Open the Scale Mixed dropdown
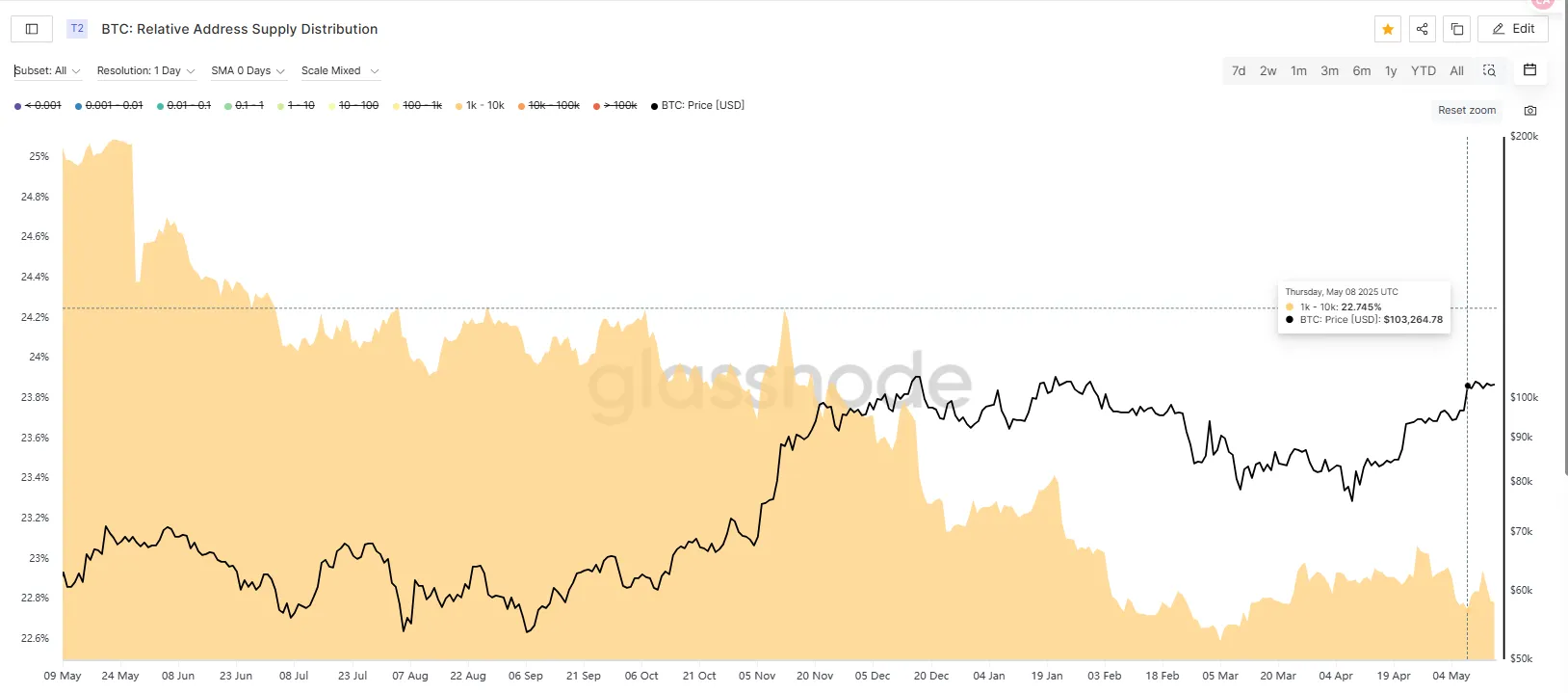This screenshot has height=693, width=1568. pos(339,71)
